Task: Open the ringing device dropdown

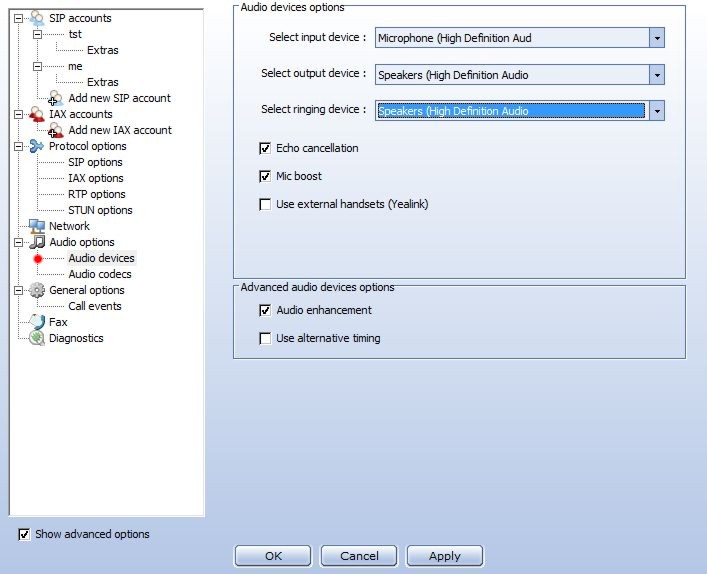Action: point(656,111)
